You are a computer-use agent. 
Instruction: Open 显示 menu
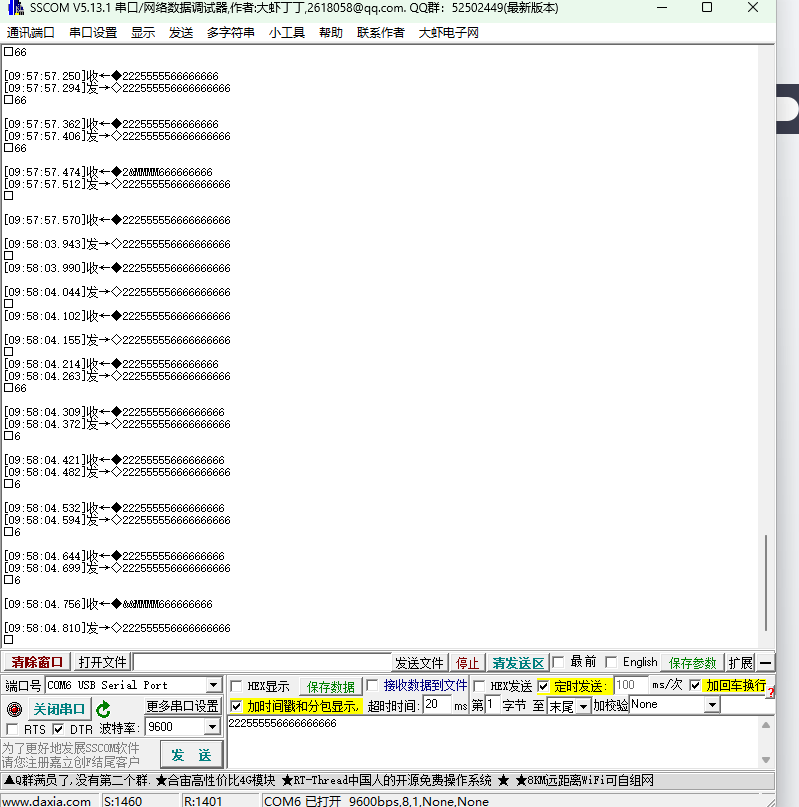click(143, 32)
